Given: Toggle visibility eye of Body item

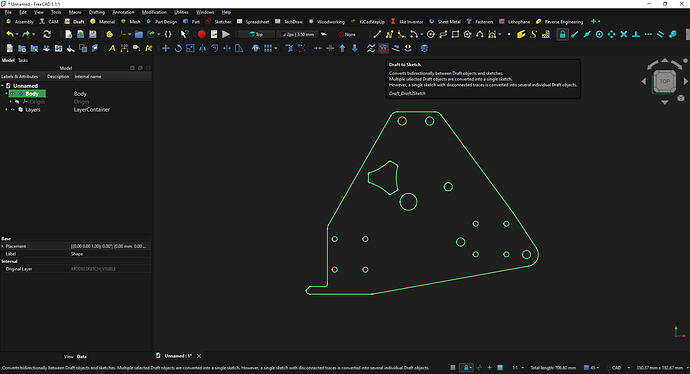Looking at the screenshot, I should coord(13,94).
